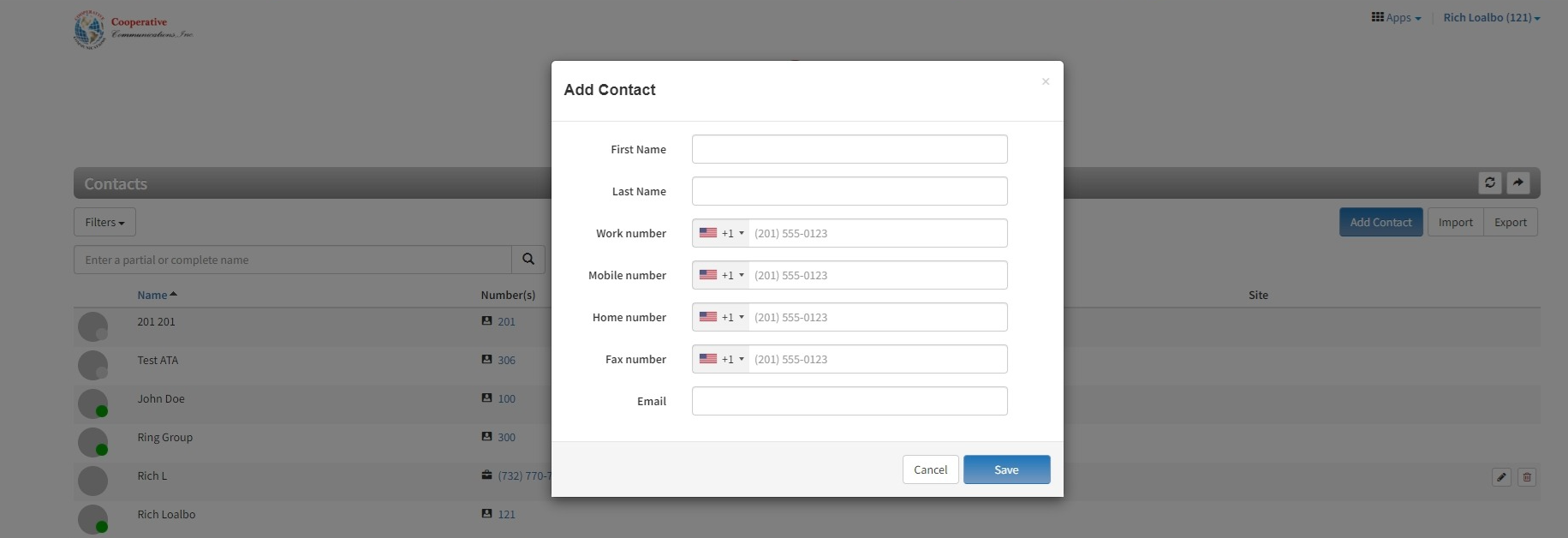Screen dimensions: 1568x538
Task: Click the Cancel button
Action: click(931, 469)
